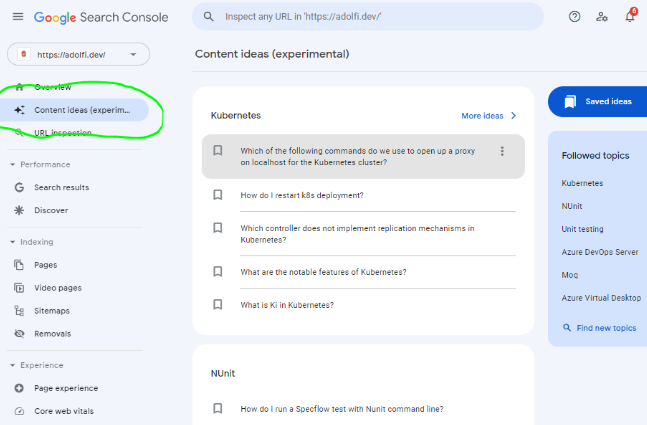
Task: Open the adolfi.dev property dropdown
Action: point(78,54)
